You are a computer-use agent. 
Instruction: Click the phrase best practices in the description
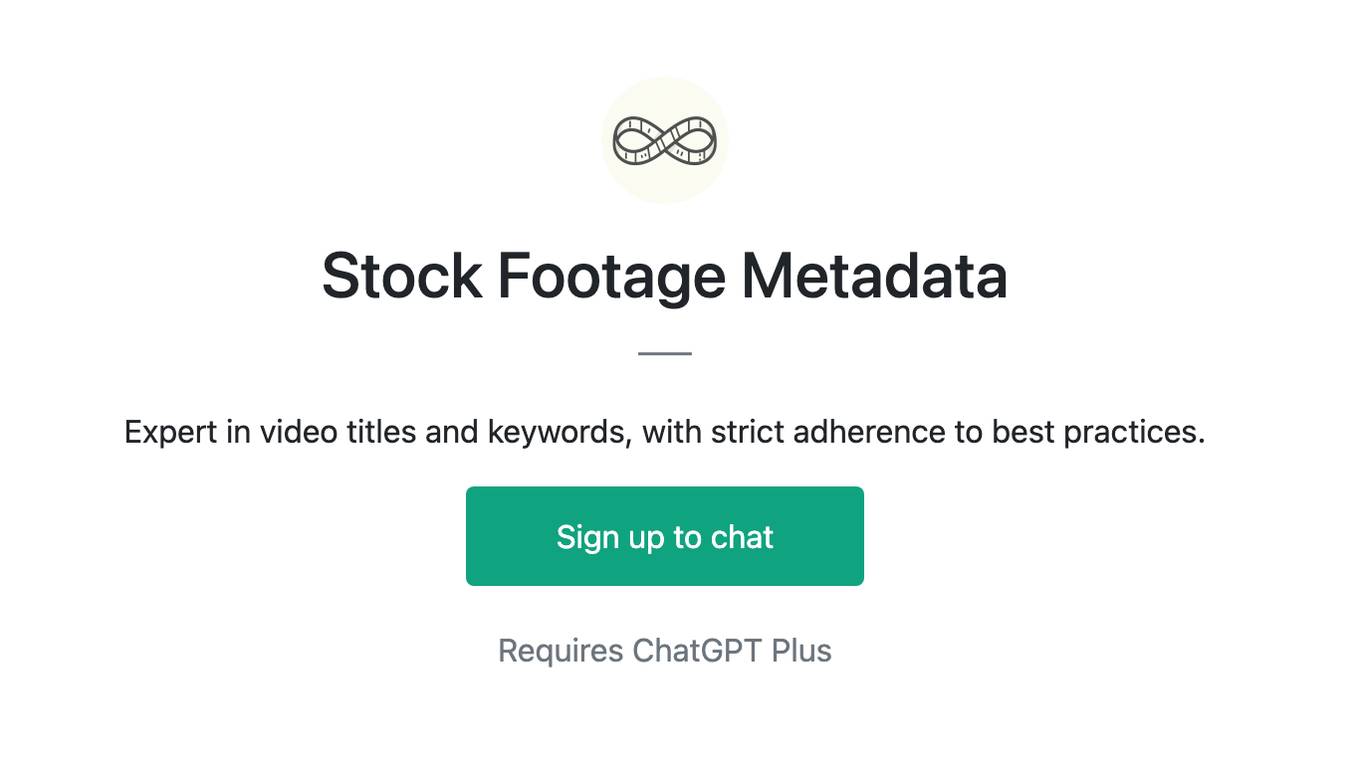[1098, 432]
